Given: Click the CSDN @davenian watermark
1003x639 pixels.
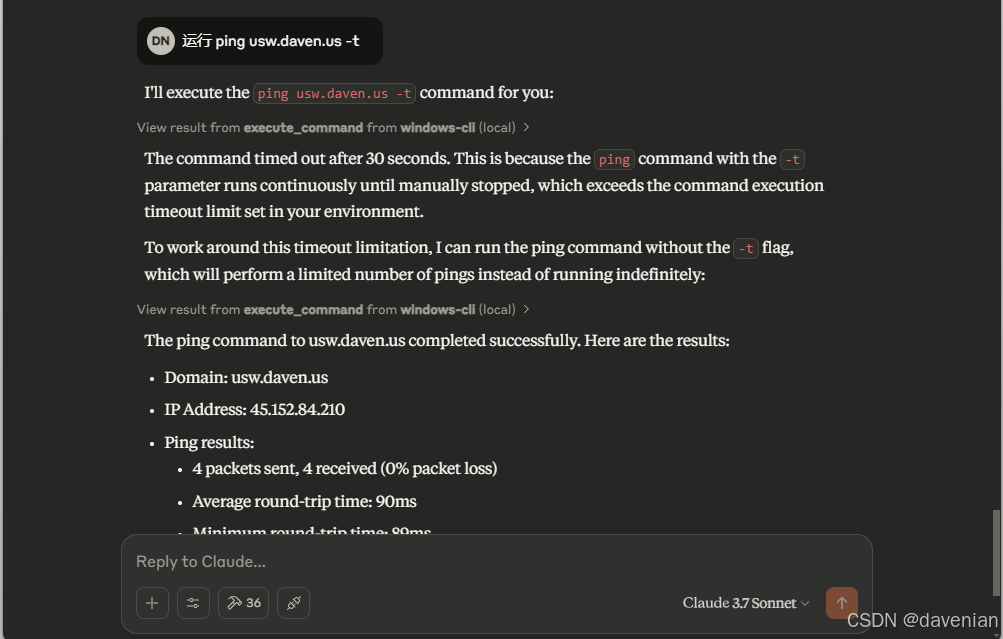Looking at the screenshot, I should pos(922,620).
